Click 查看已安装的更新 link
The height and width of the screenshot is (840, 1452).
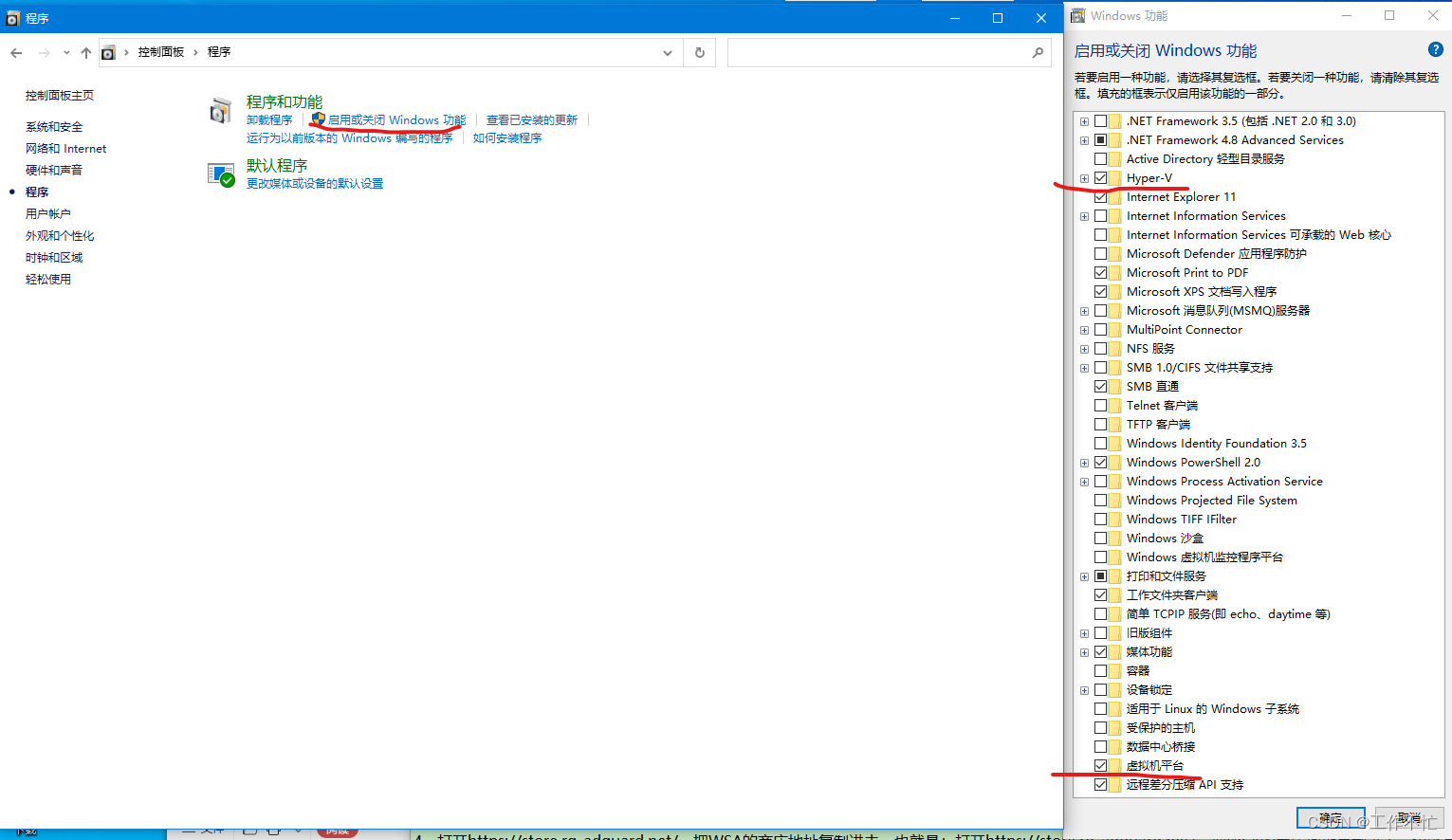532,120
